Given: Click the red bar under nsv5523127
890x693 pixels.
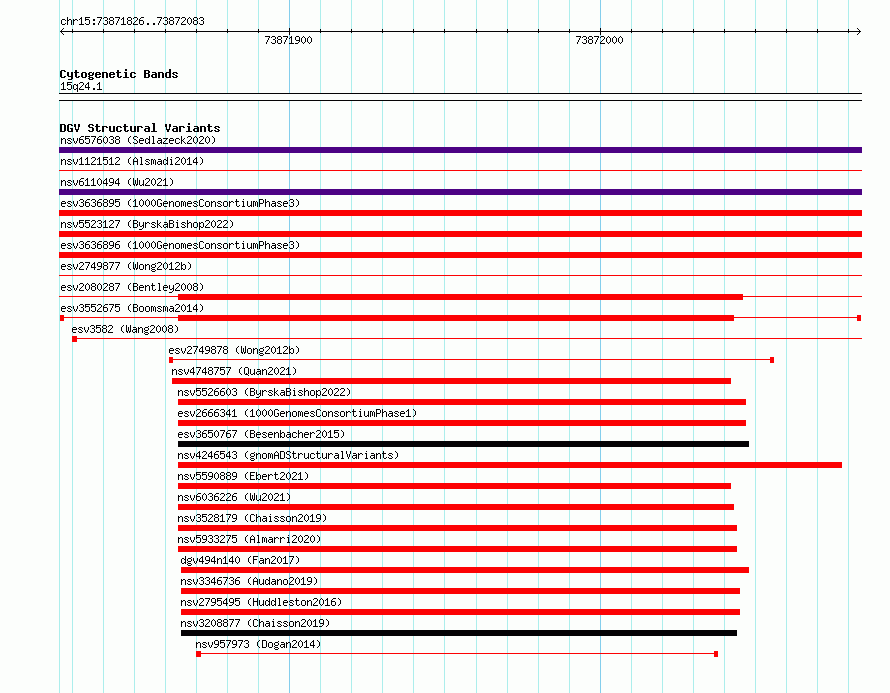Looking at the screenshot, I should (x=460, y=234).
